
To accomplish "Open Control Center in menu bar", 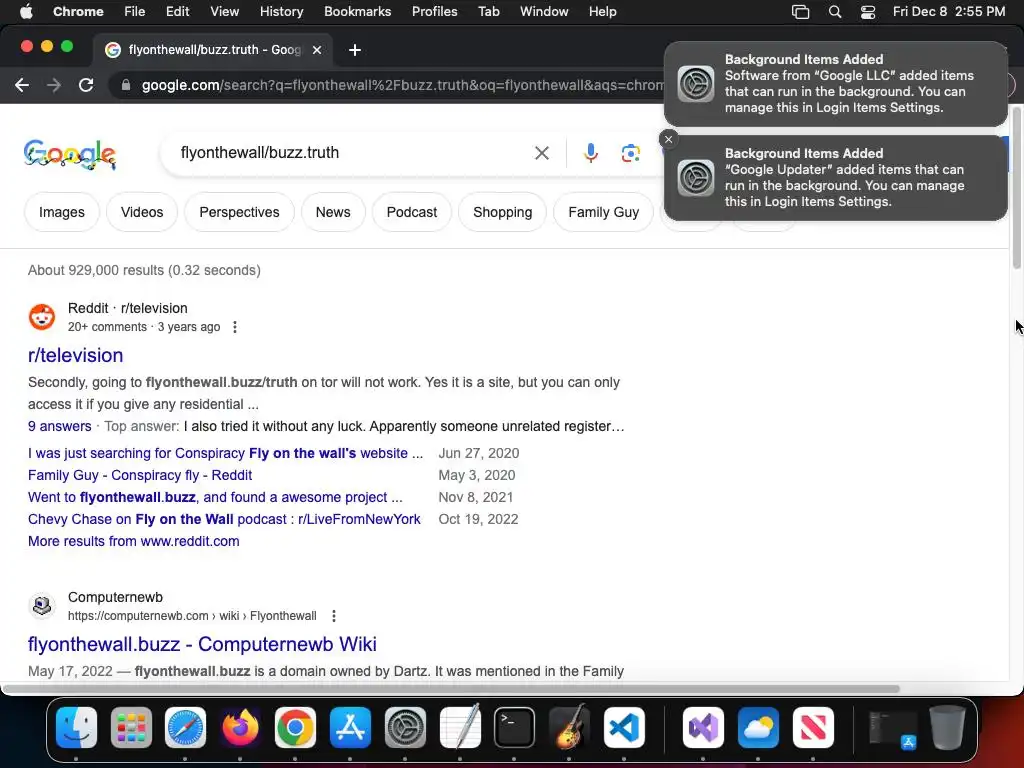I will 867,12.
